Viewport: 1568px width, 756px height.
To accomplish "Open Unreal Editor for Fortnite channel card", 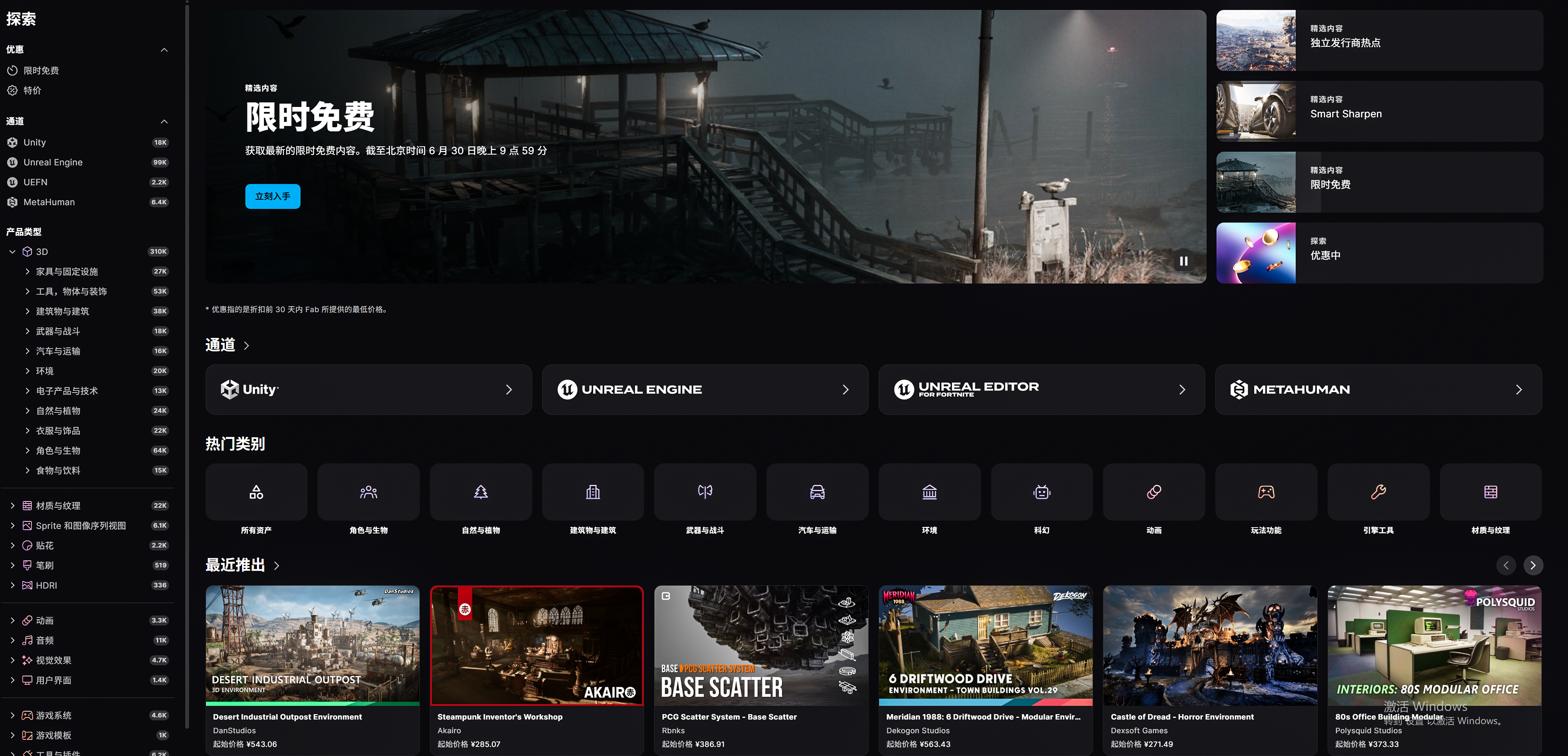I will coord(1042,390).
